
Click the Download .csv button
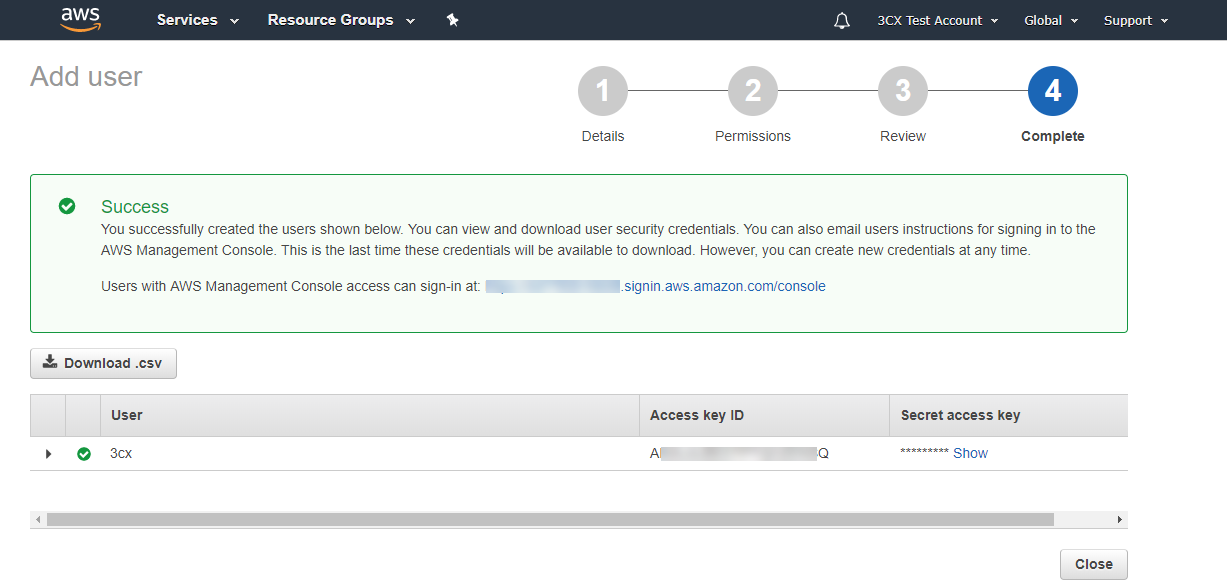tap(104, 363)
